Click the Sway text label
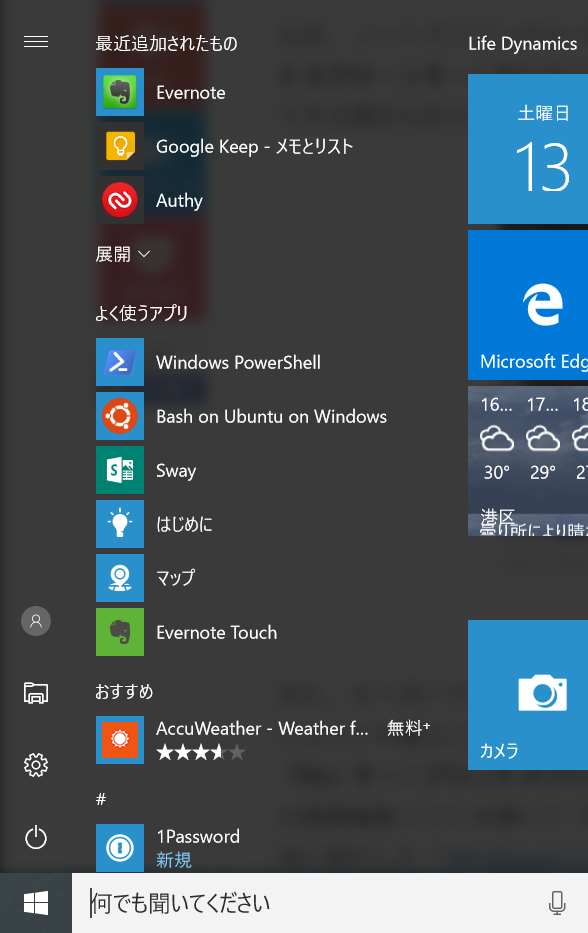The image size is (588, 933). 176,471
